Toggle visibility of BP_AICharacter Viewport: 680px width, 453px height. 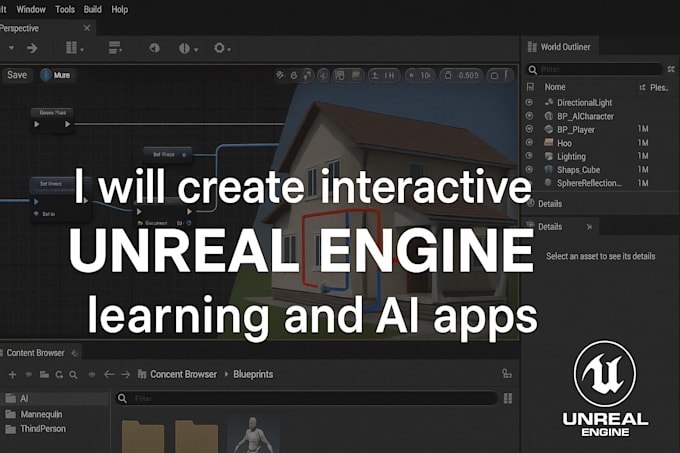coord(529,116)
